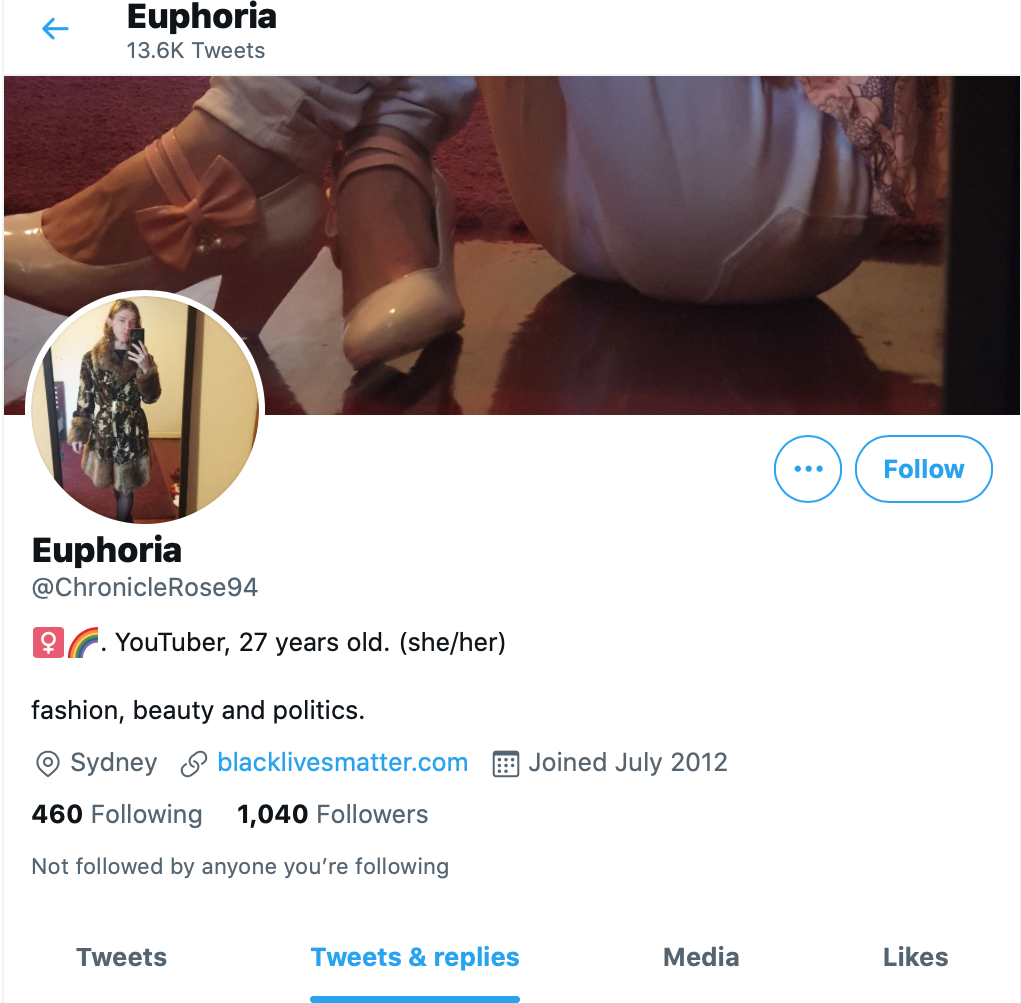Select the Tweets & replies tab

pos(415,957)
